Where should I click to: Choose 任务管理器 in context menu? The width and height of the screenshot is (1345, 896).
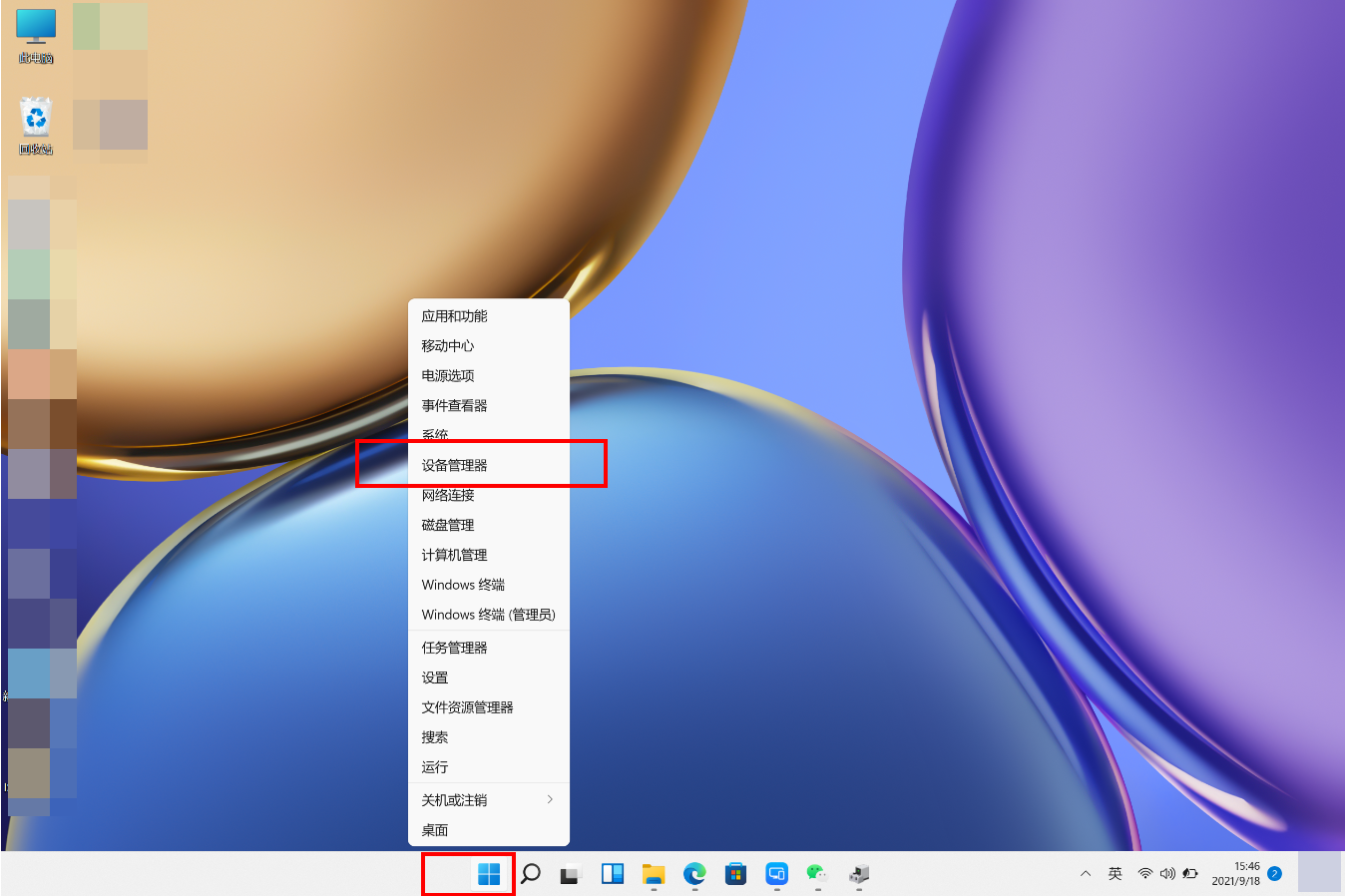[x=455, y=648]
